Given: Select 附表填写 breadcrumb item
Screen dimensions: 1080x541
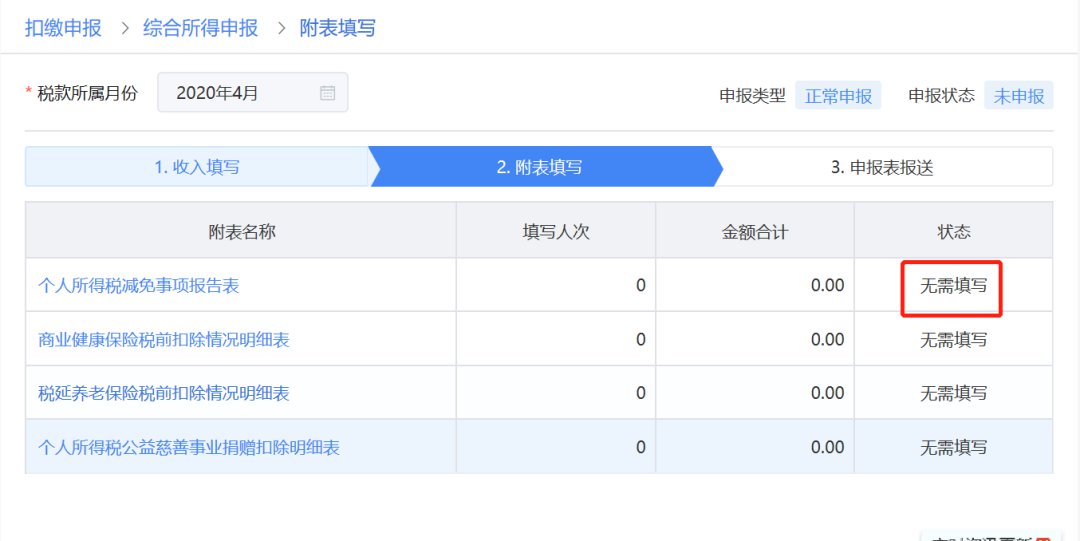Looking at the screenshot, I should point(338,28).
